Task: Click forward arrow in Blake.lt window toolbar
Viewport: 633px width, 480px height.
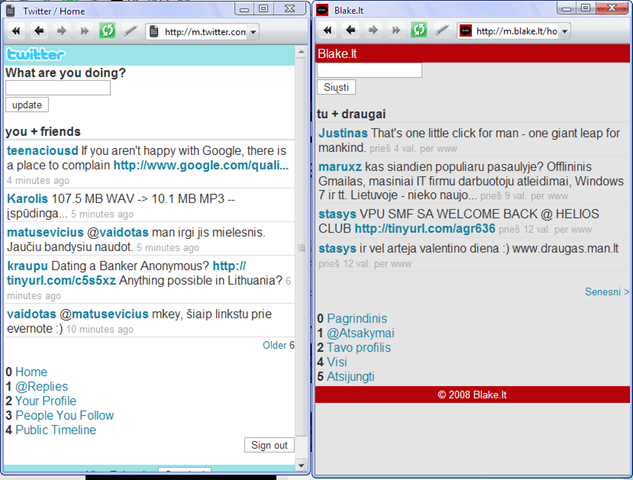Action: [373, 30]
